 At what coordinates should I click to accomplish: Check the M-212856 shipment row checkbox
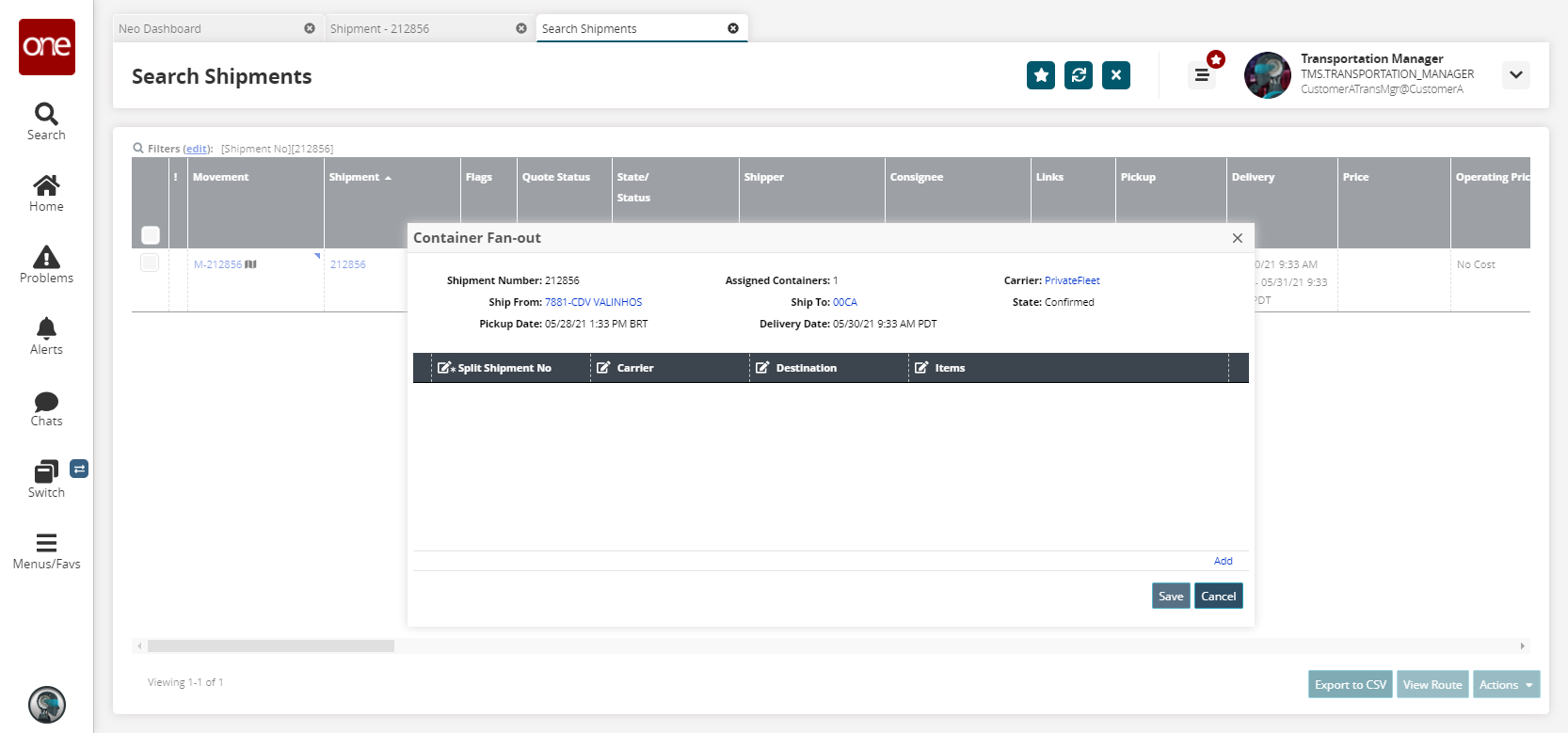150,263
